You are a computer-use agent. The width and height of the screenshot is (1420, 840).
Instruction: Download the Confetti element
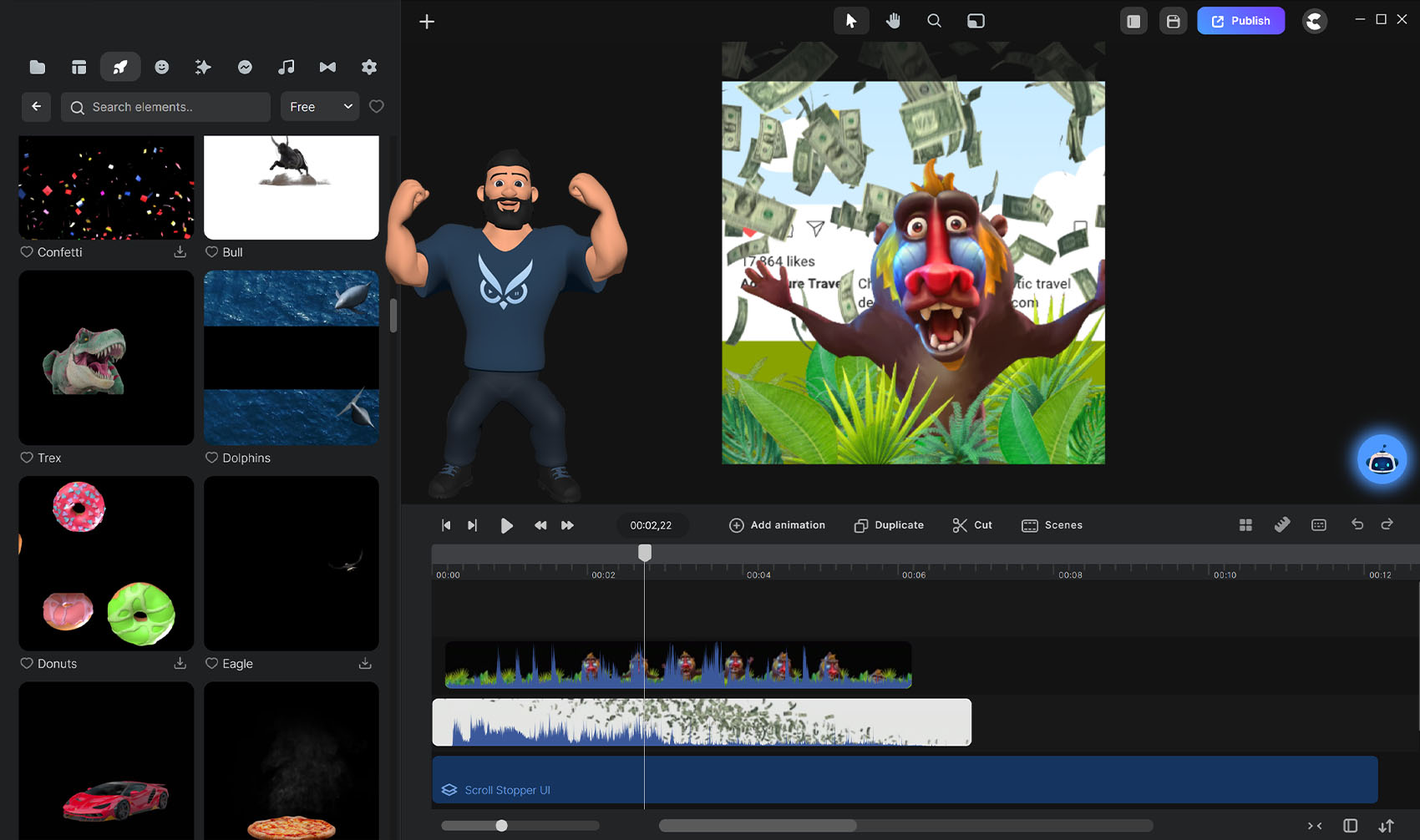(180, 251)
